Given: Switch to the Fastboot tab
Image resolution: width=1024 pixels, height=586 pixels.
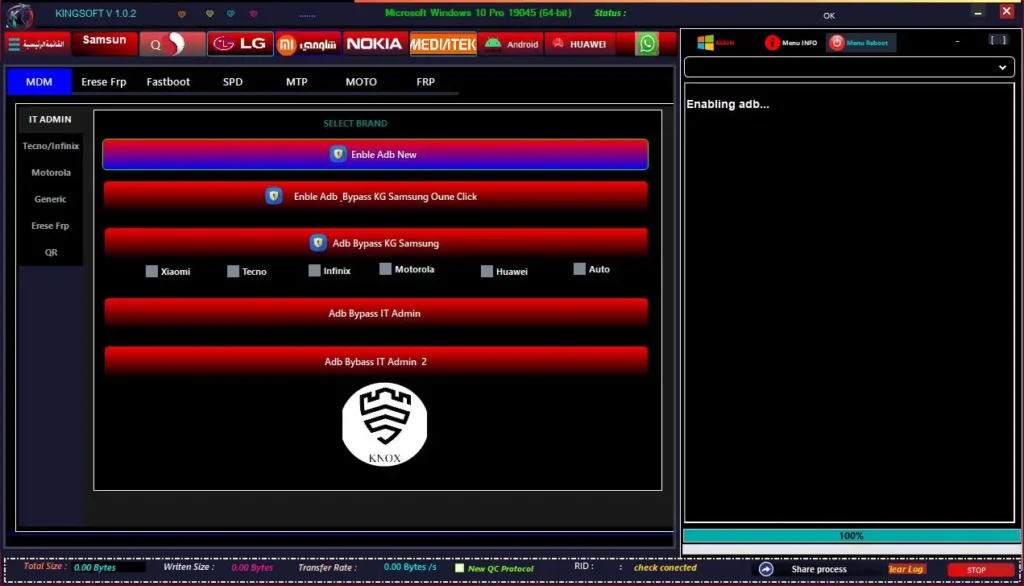Looking at the screenshot, I should point(168,82).
